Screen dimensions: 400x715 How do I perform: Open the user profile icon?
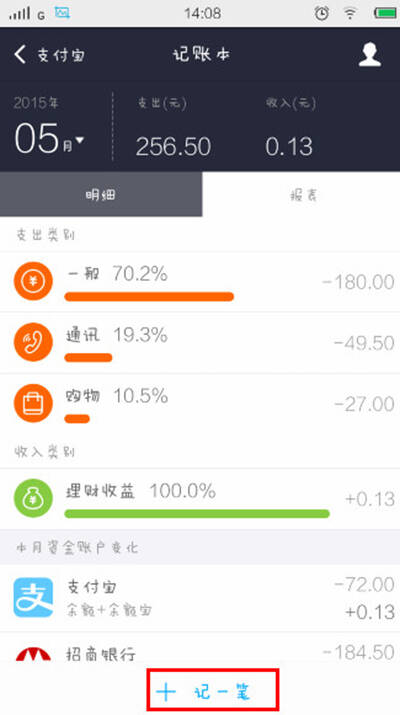point(369,55)
